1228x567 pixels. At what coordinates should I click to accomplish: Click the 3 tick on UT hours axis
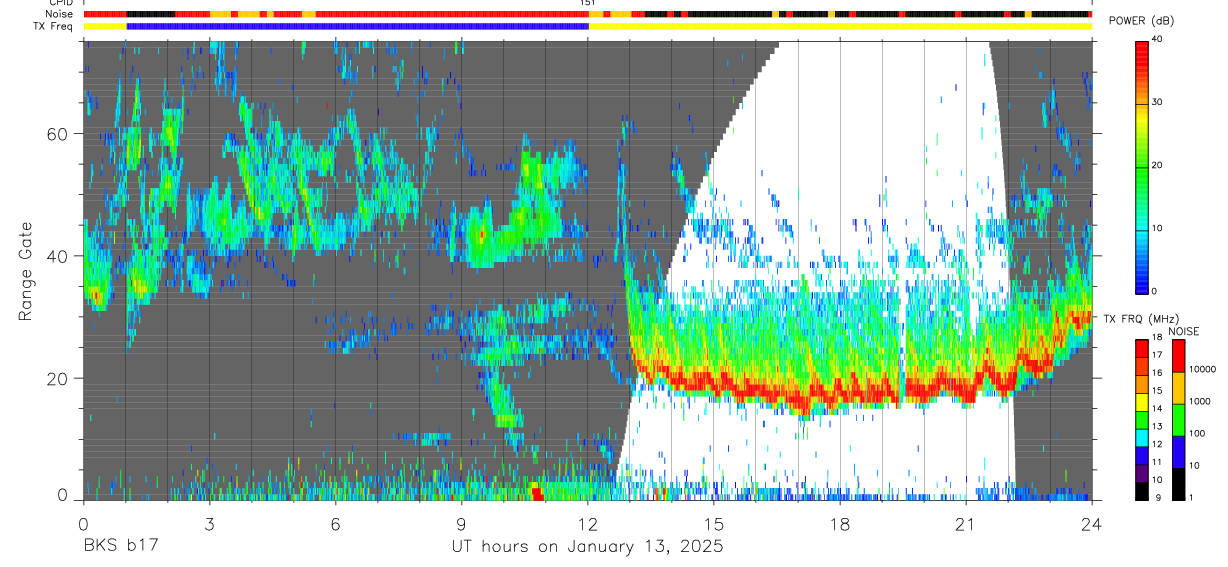click(x=209, y=523)
